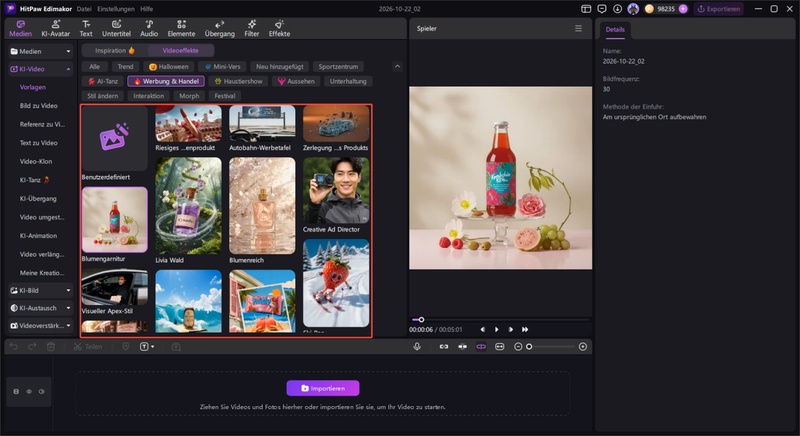Open the downloads icon in title bar

(x=617, y=9)
